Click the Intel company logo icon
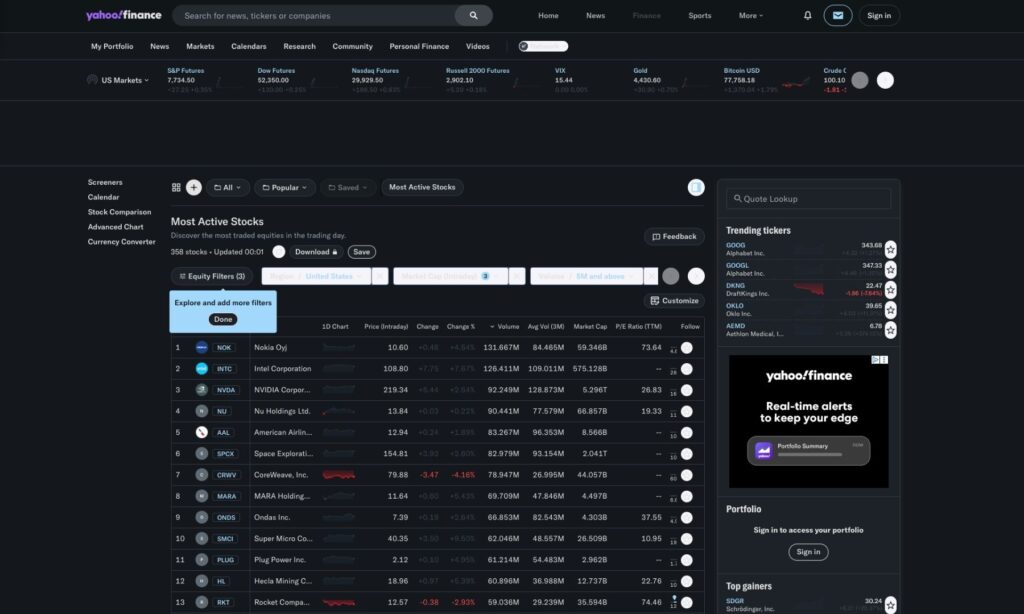1024x614 pixels. tap(202, 369)
